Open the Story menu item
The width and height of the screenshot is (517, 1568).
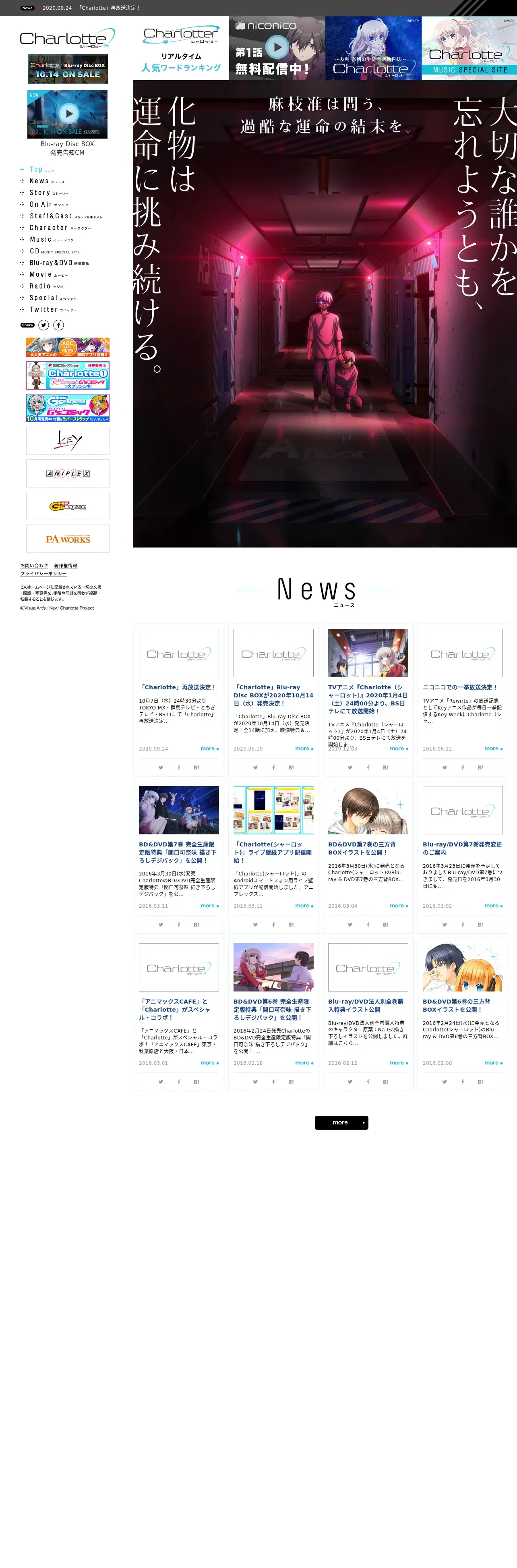coord(44,192)
